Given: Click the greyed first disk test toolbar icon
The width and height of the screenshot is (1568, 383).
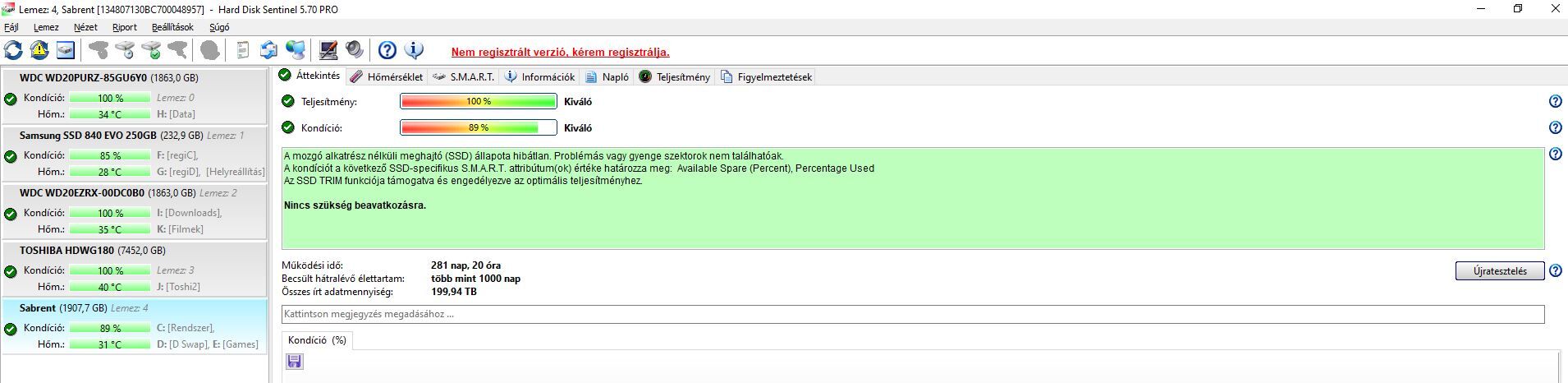Looking at the screenshot, I should tap(99, 50).
